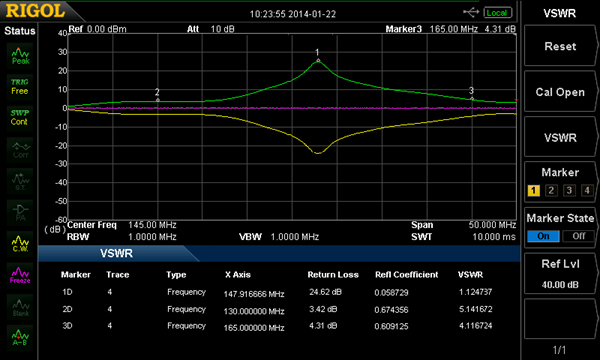Click the C.W. trace status icon
Screen dimensions: 600x360
(x=20, y=243)
